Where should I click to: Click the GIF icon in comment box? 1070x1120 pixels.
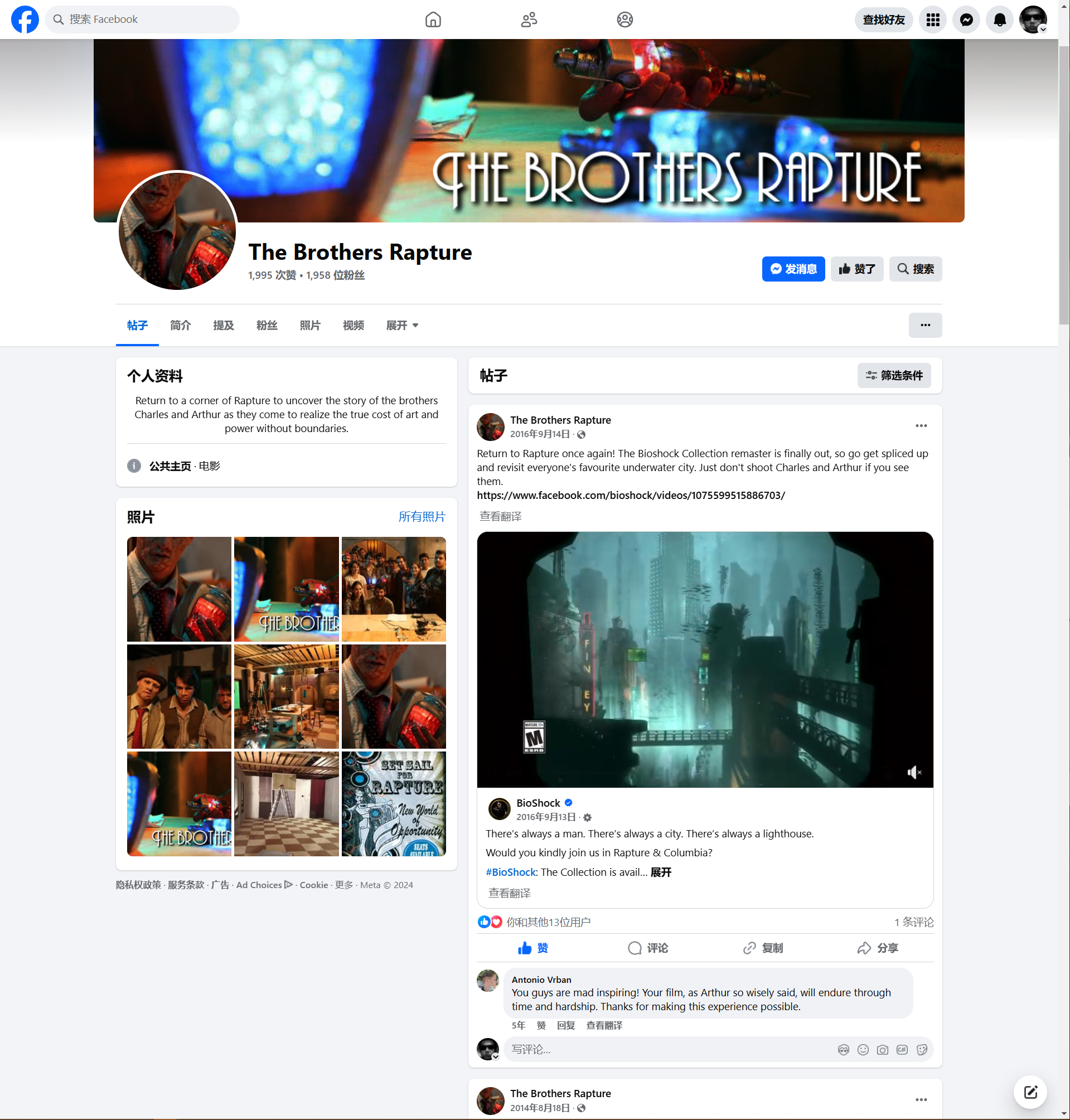click(901, 1050)
